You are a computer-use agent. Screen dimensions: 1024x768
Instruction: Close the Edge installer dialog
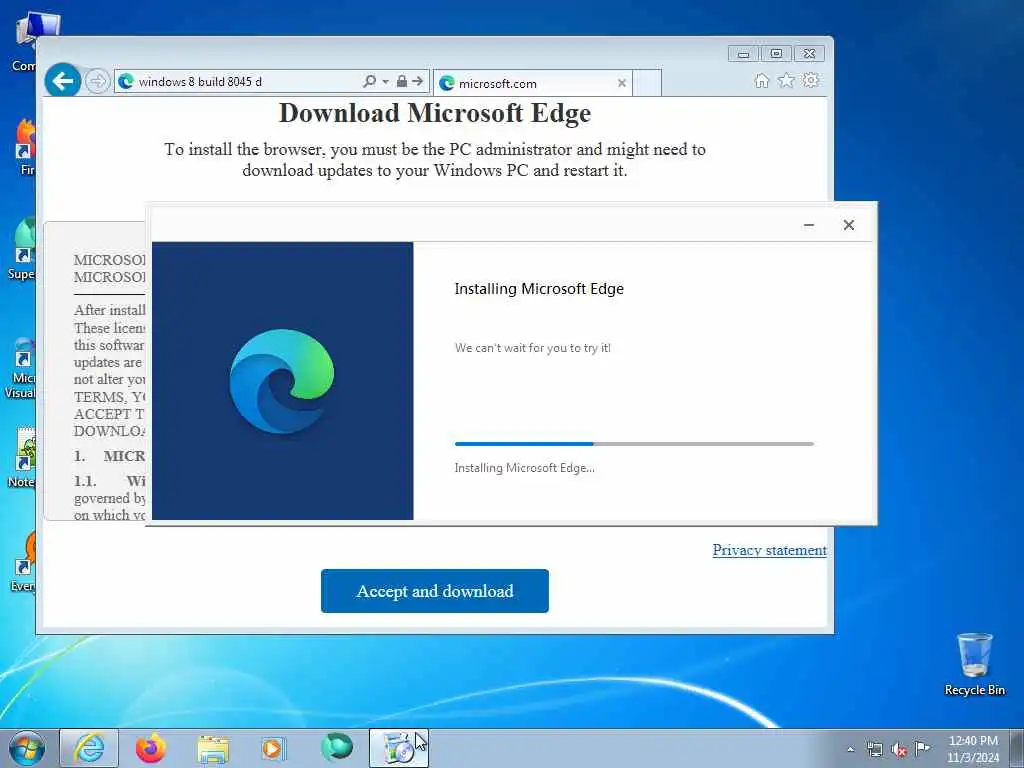coord(848,225)
